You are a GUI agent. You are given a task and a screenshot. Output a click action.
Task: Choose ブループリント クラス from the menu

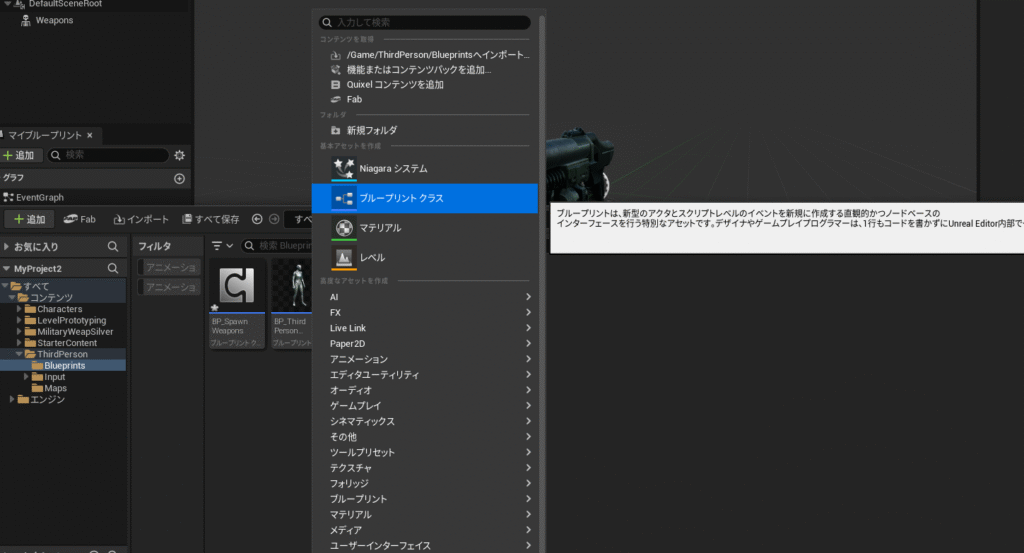(x=424, y=198)
